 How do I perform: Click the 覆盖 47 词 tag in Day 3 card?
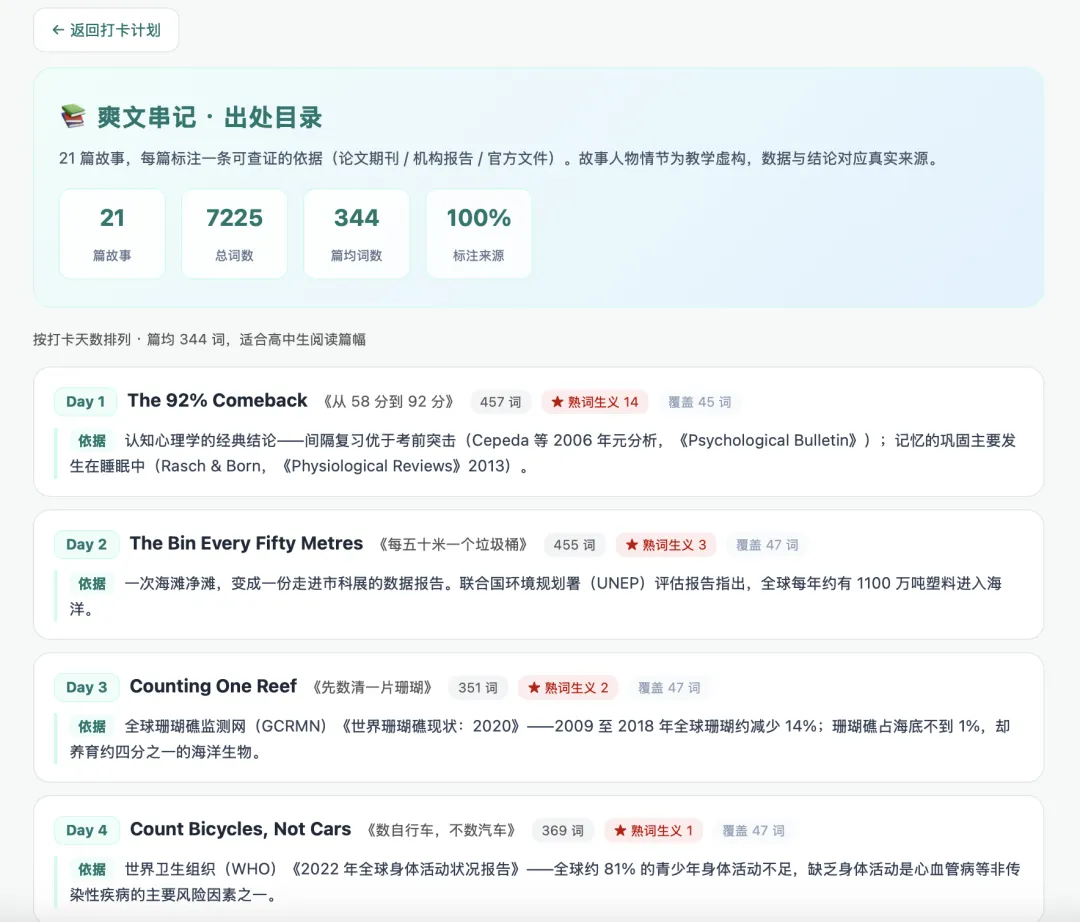pyautogui.click(x=669, y=688)
